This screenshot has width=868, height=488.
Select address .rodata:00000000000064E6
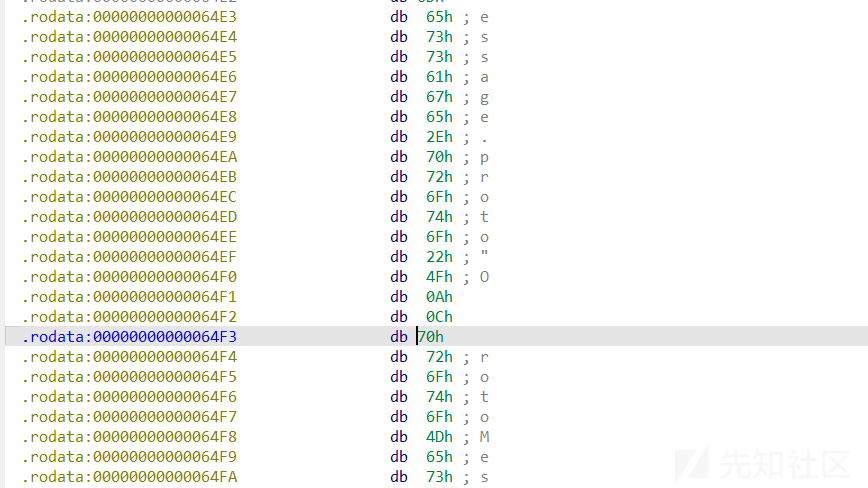pos(129,77)
